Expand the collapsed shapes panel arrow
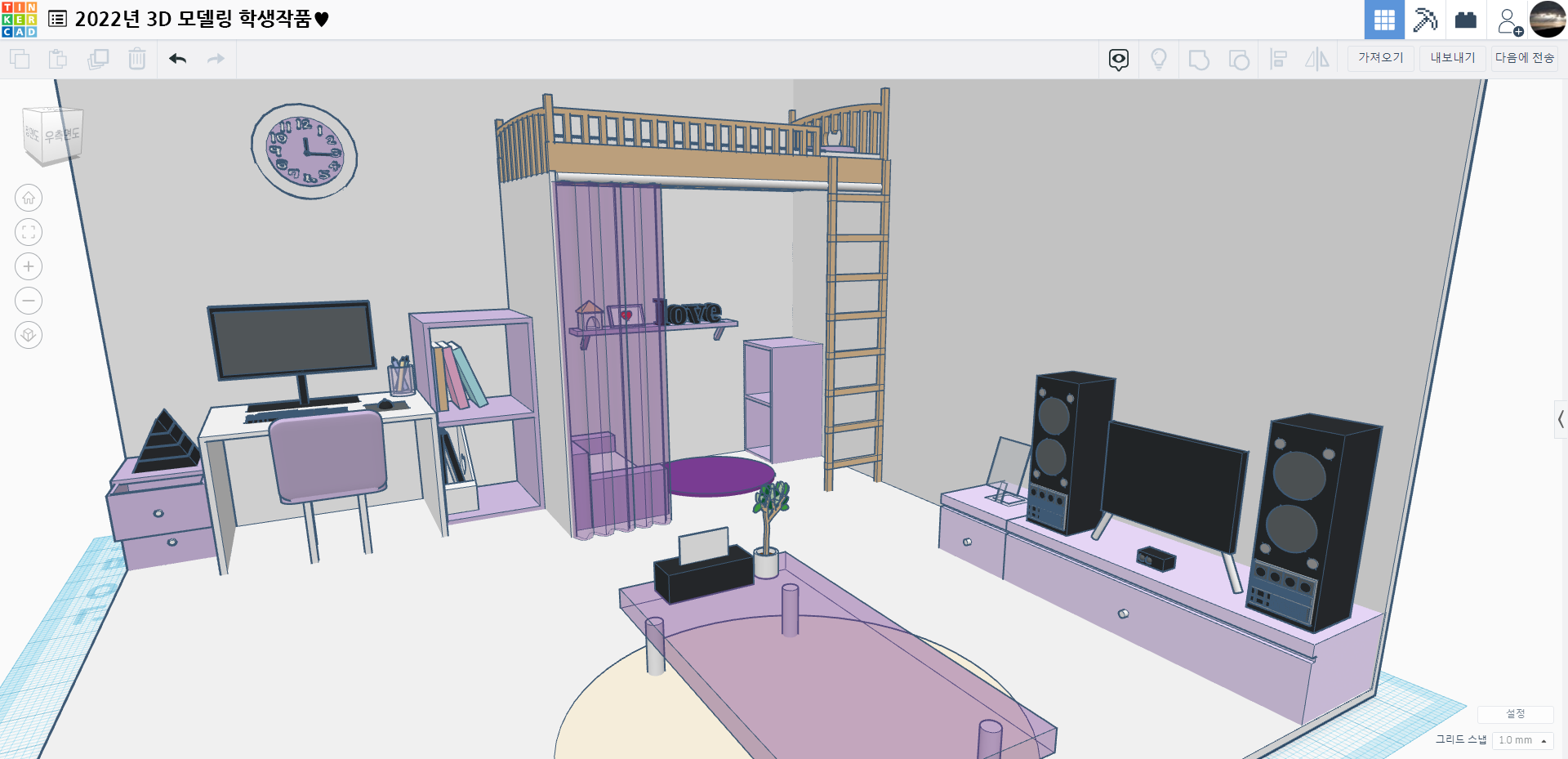 tap(1561, 420)
